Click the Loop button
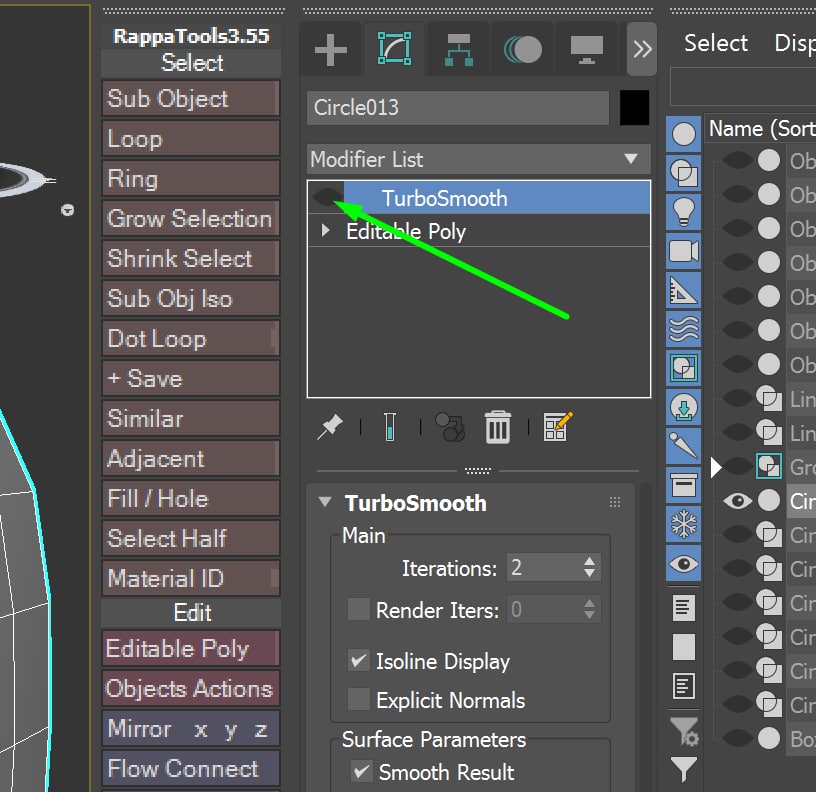 (x=190, y=138)
